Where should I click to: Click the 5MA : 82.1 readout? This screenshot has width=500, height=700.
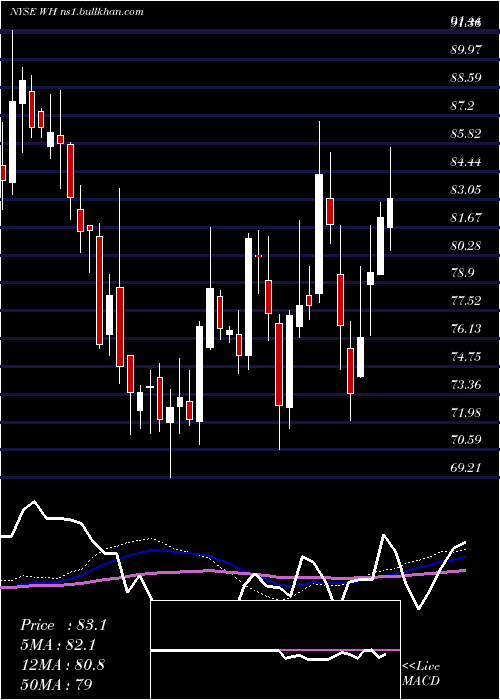58,645
